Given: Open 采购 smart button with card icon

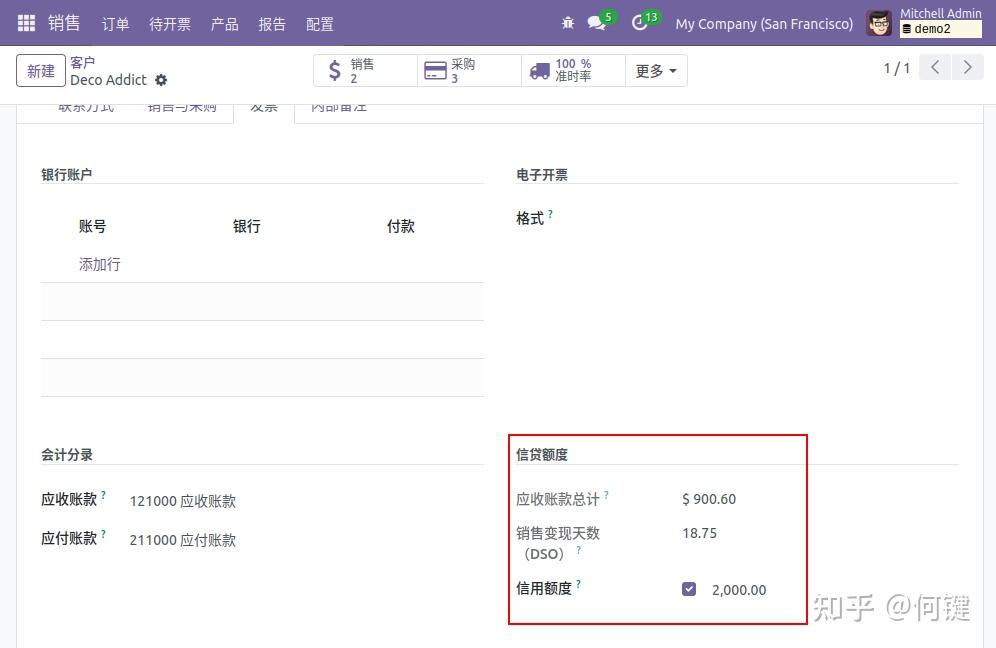Looking at the screenshot, I should pyautogui.click(x=437, y=71).
